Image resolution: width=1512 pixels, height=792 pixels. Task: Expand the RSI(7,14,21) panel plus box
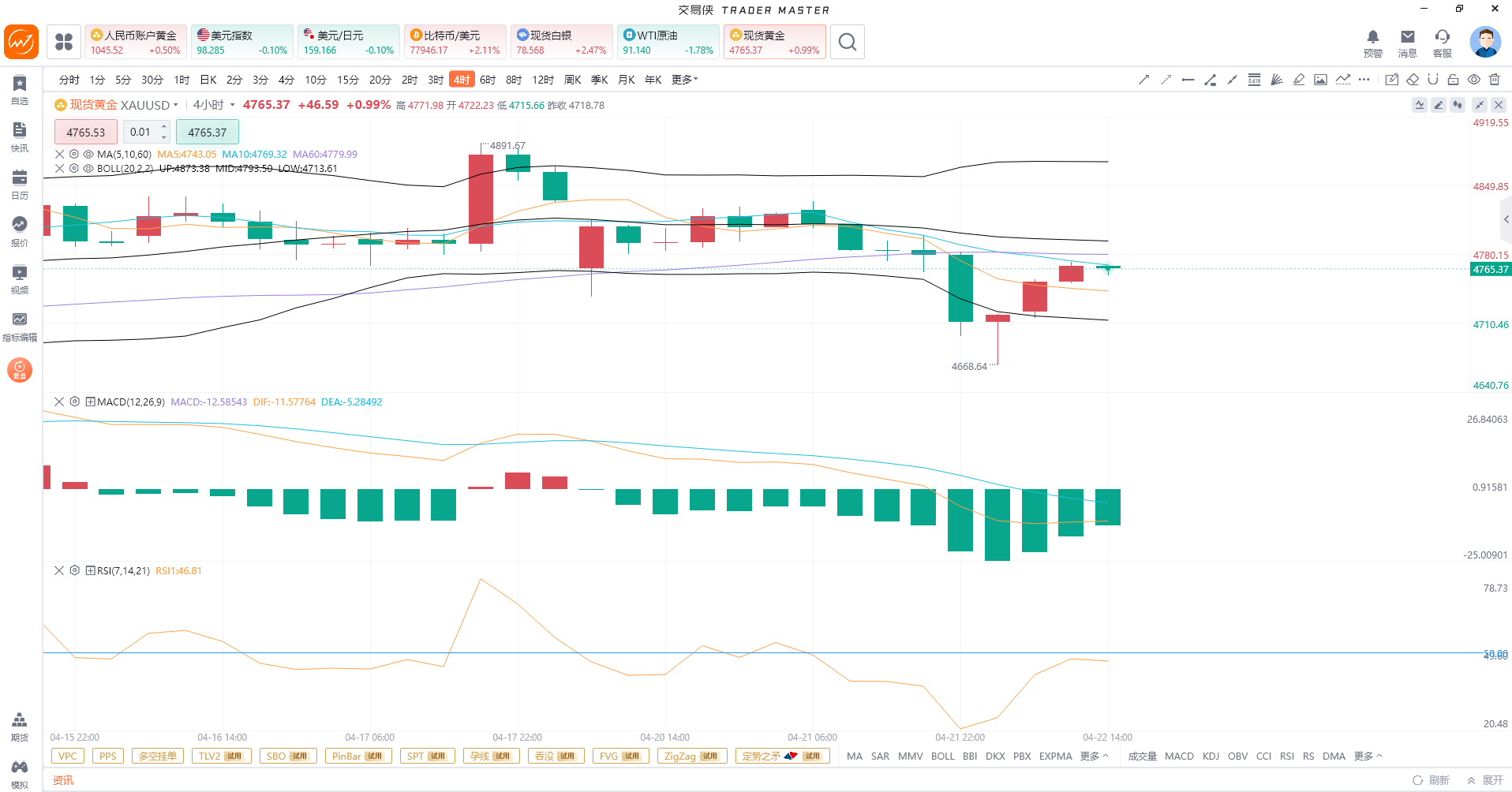pyautogui.click(x=90, y=571)
